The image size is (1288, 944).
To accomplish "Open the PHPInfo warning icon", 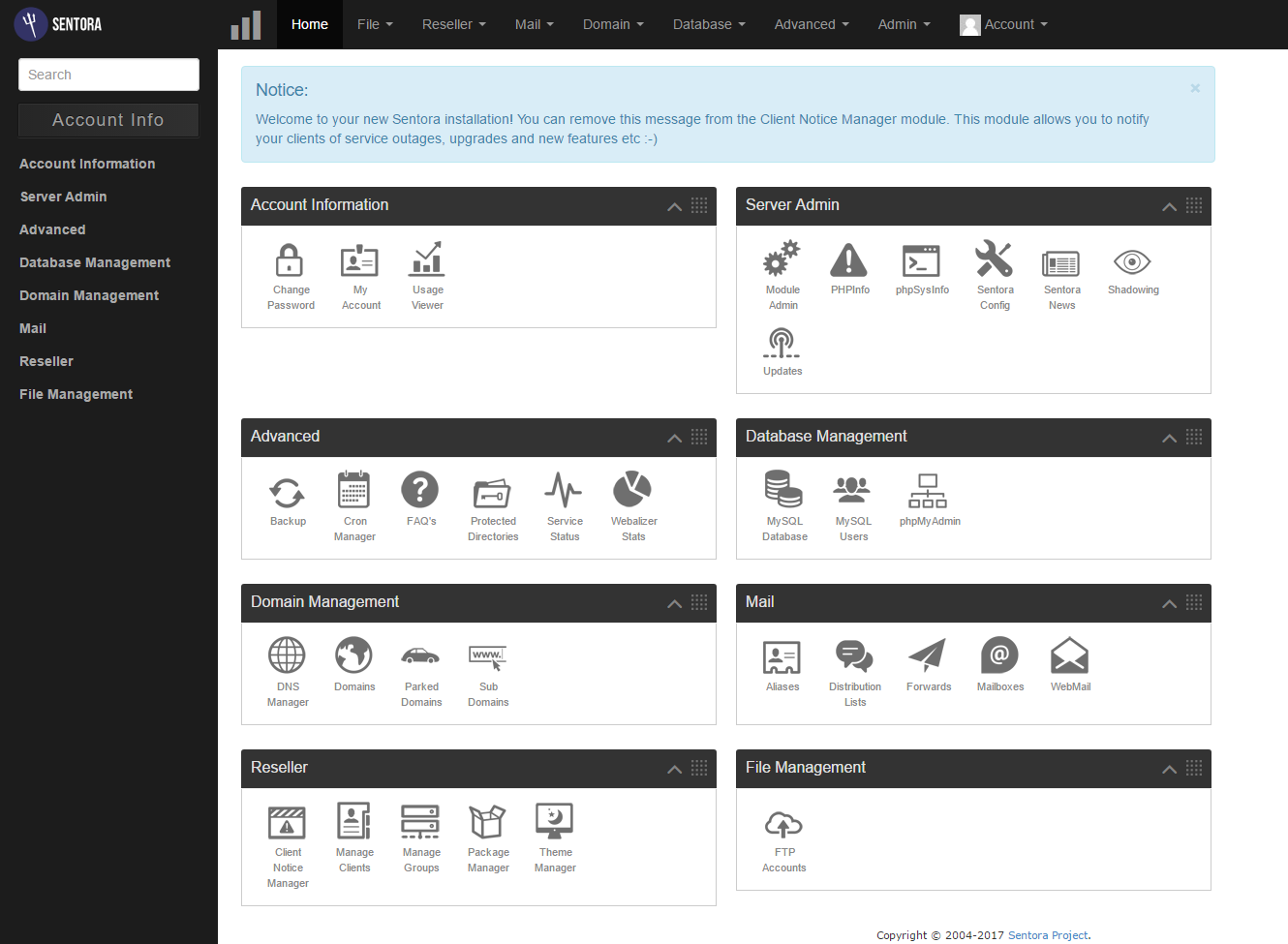I will [x=849, y=259].
